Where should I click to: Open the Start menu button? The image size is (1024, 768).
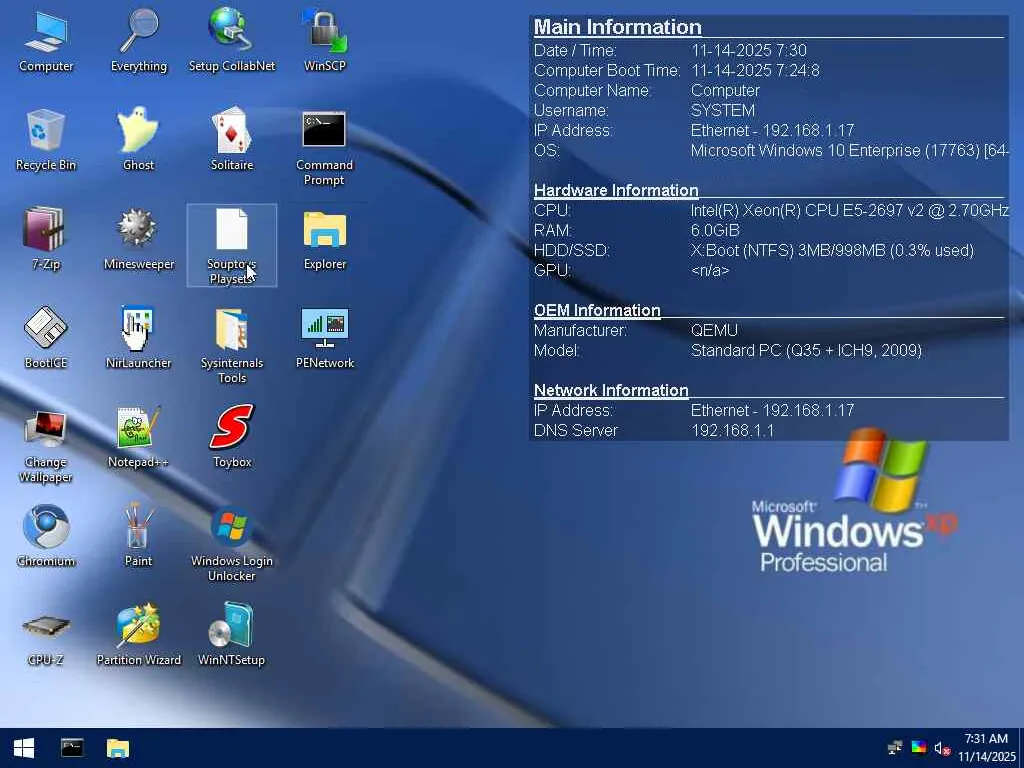click(x=24, y=748)
